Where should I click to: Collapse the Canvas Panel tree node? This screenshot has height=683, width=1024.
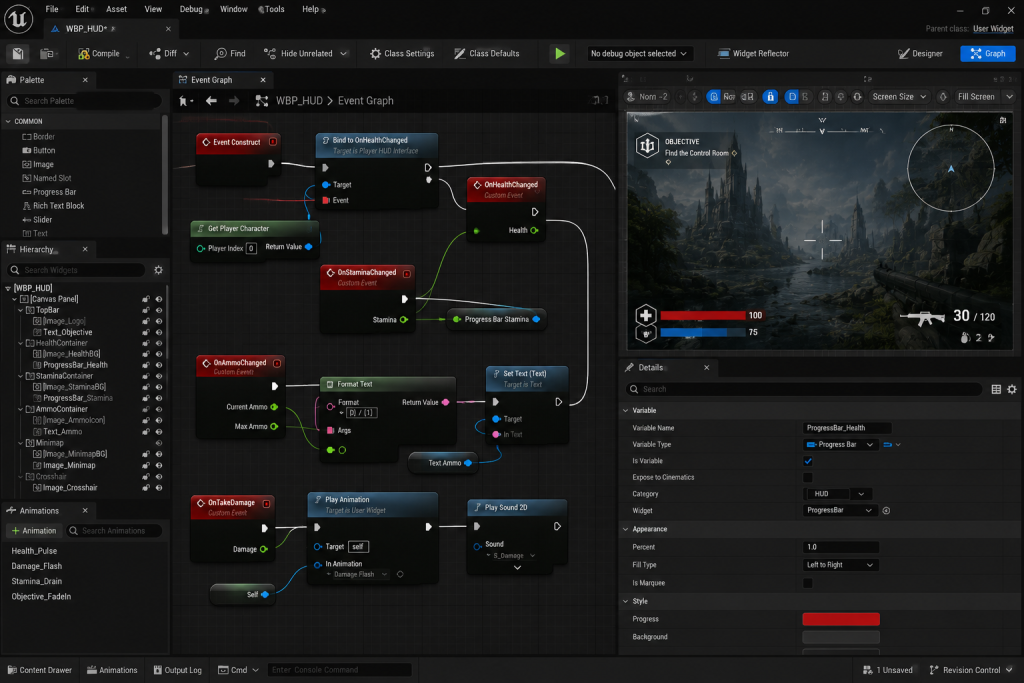click(14, 299)
